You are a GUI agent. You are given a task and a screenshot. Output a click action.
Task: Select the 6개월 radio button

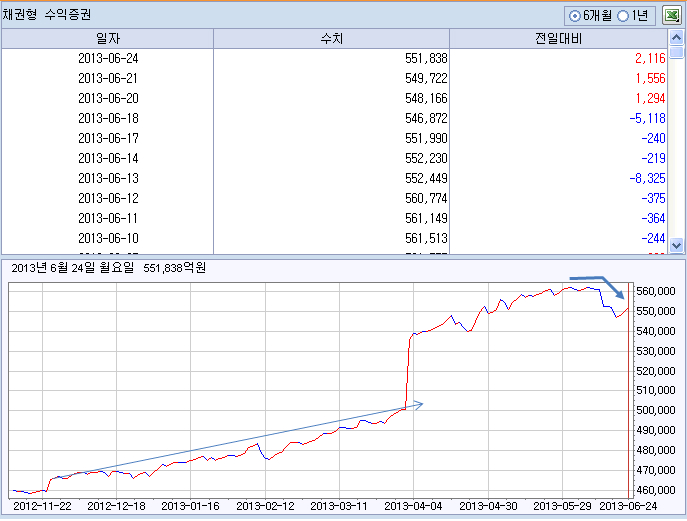(574, 16)
